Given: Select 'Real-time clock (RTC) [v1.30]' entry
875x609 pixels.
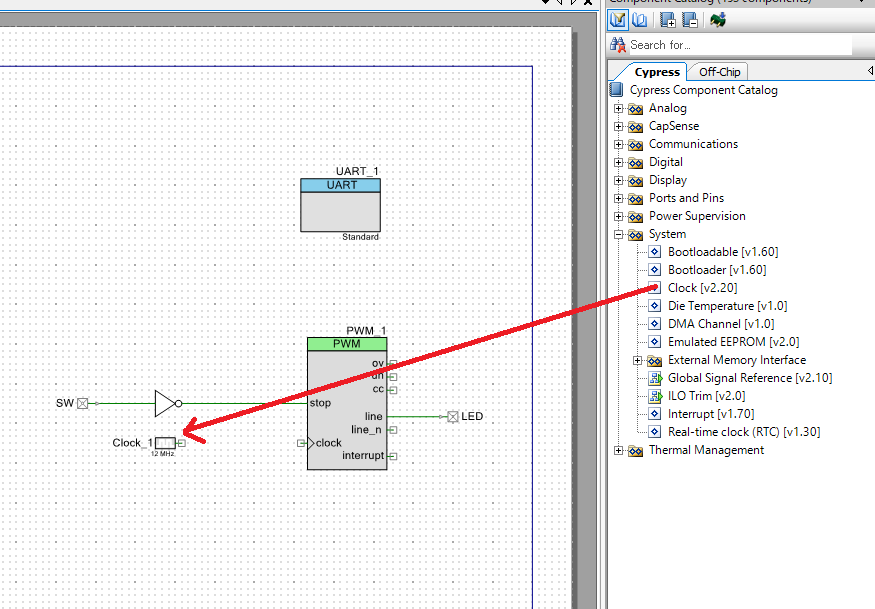Looking at the screenshot, I should click(x=743, y=431).
